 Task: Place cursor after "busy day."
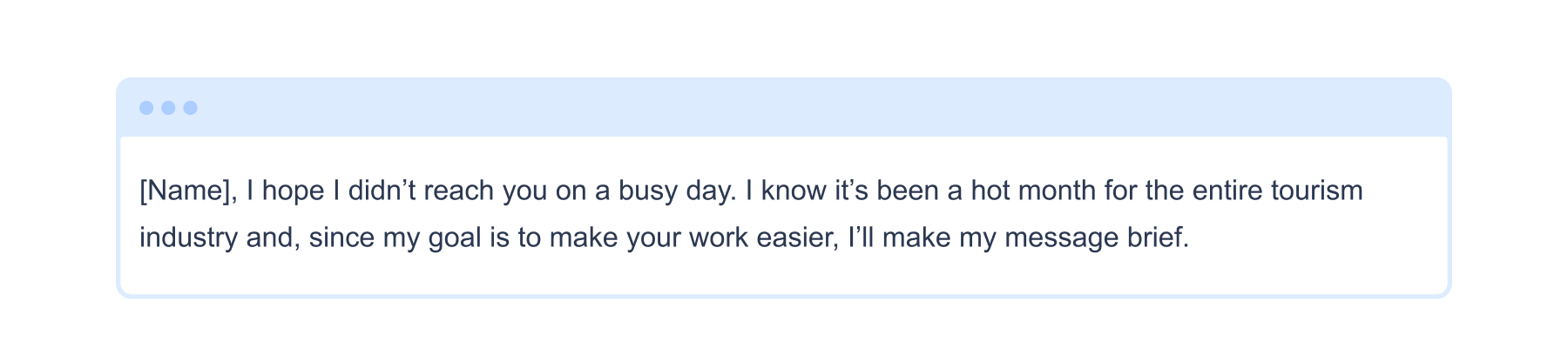click(x=738, y=191)
